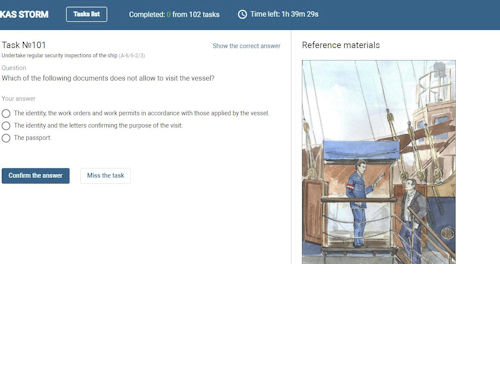The height and width of the screenshot is (375, 500).
Task: Select The passport radio button
Action: pyautogui.click(x=6, y=138)
